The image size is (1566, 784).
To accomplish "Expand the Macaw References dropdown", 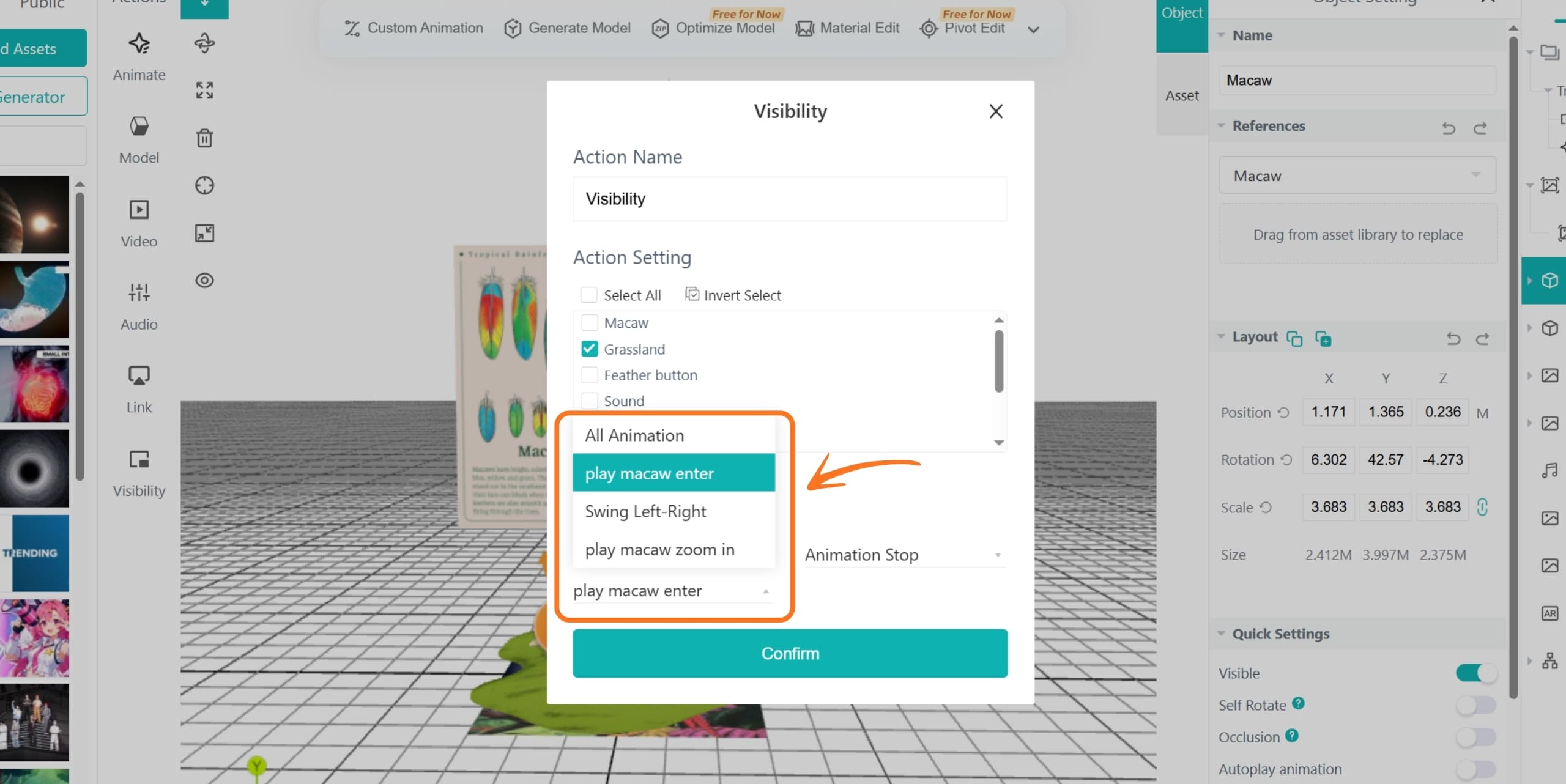I will pos(1357,176).
